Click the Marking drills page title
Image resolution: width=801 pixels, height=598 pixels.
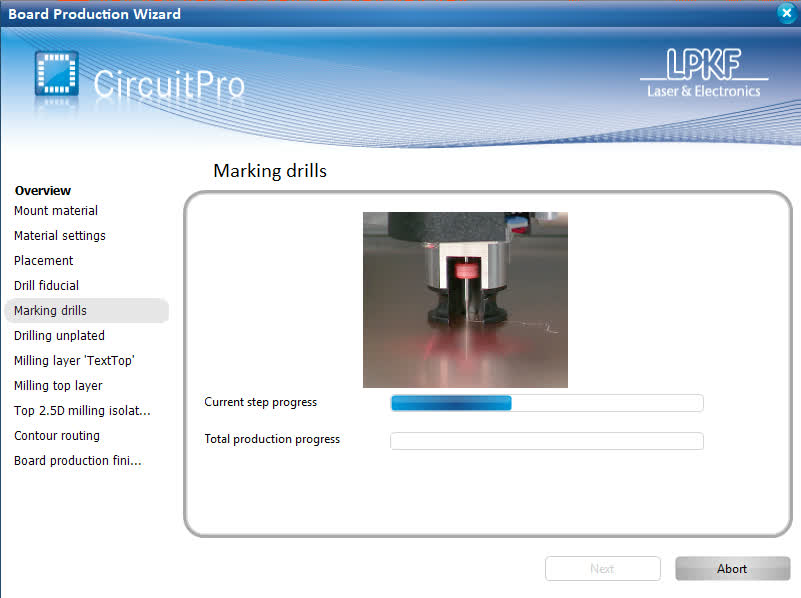click(x=270, y=171)
